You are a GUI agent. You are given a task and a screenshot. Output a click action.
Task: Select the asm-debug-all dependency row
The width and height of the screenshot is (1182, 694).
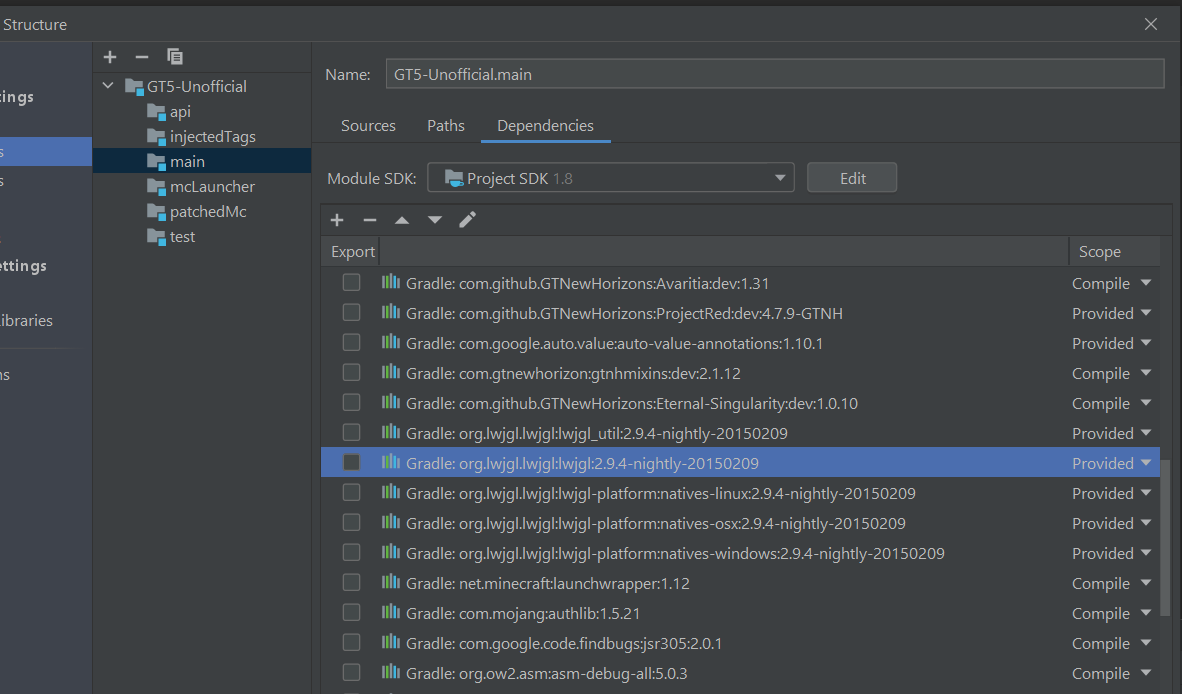click(x=740, y=673)
